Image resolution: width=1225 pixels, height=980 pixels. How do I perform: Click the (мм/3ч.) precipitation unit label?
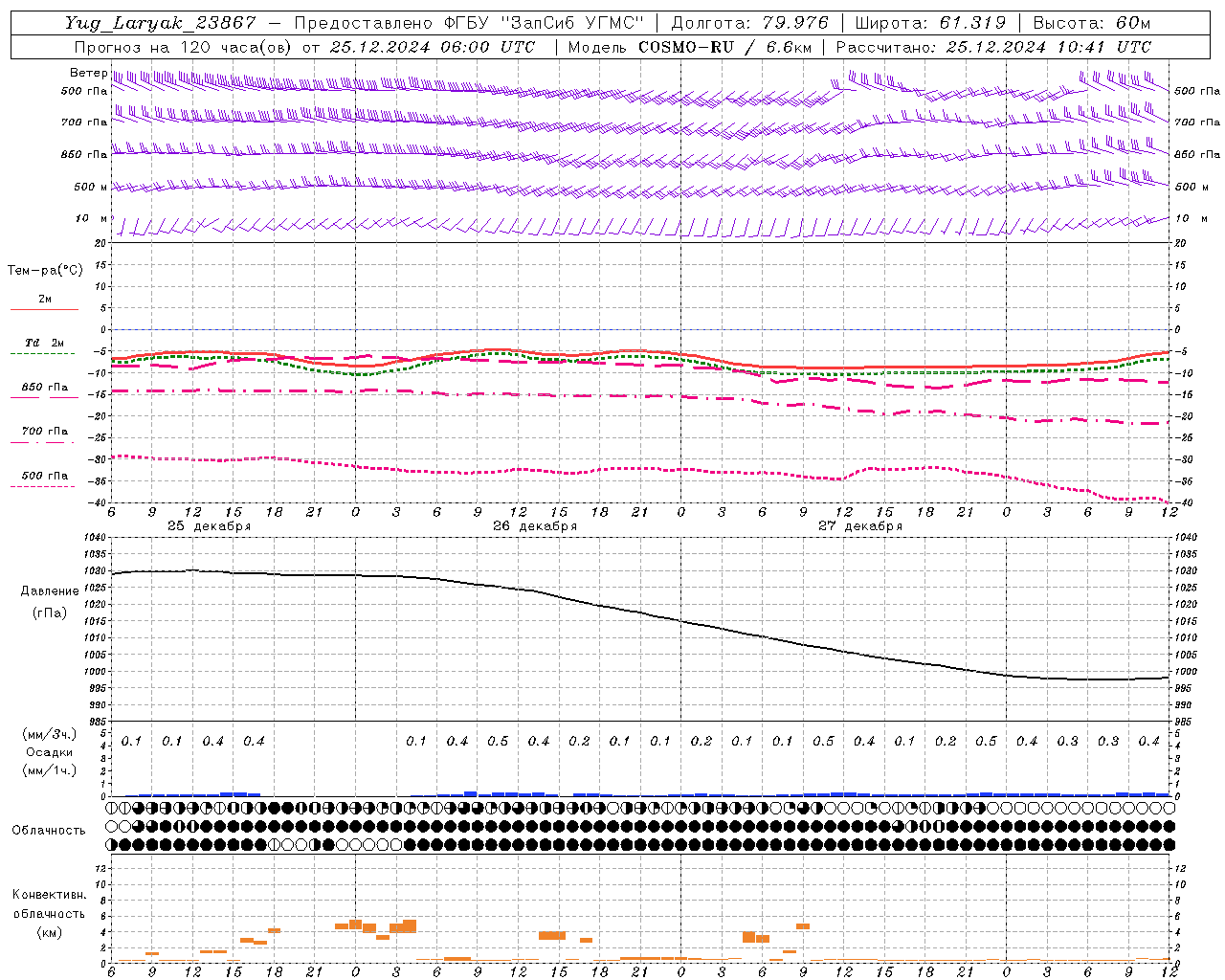click(x=50, y=734)
